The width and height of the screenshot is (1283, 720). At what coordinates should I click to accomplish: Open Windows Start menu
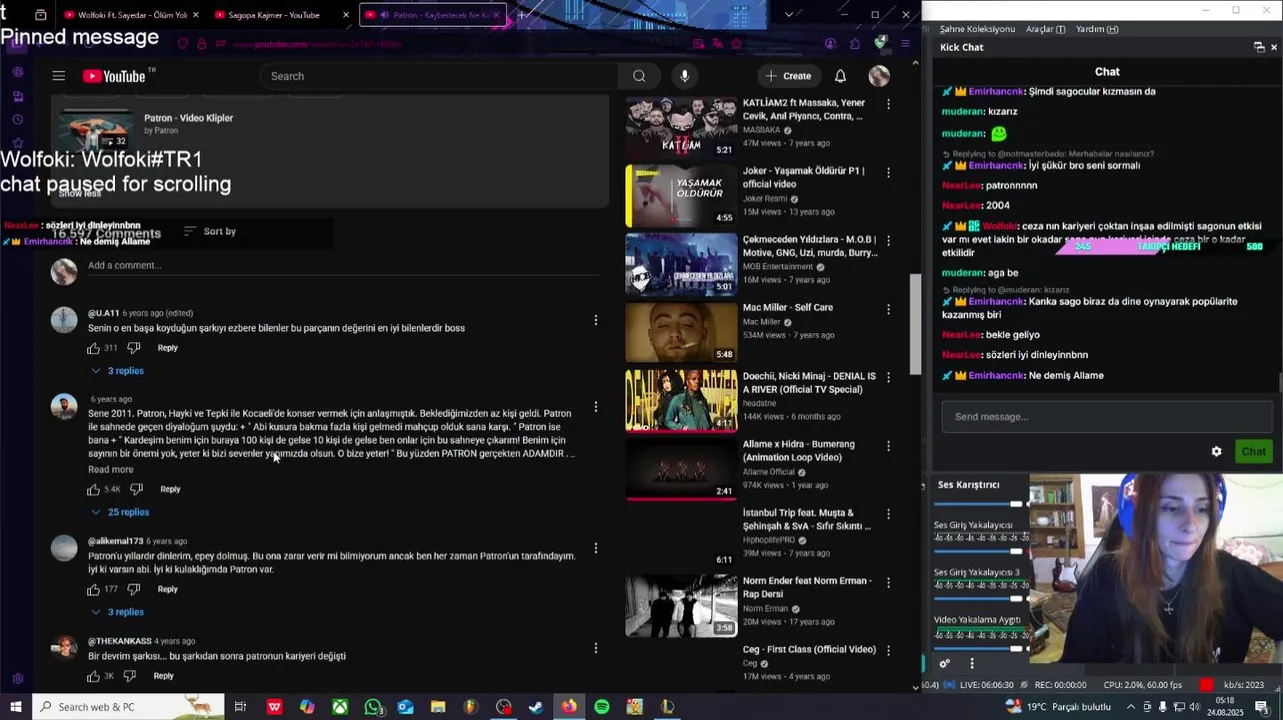(16, 707)
